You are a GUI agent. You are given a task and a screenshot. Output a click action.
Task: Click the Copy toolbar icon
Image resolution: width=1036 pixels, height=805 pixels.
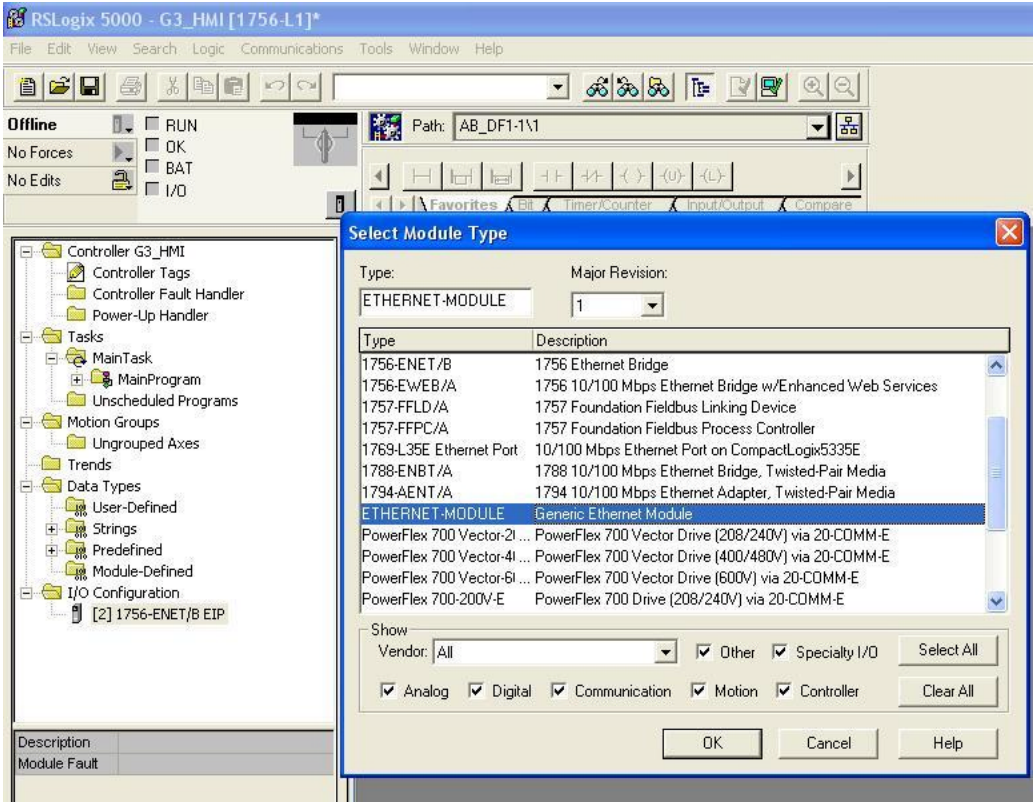203,87
